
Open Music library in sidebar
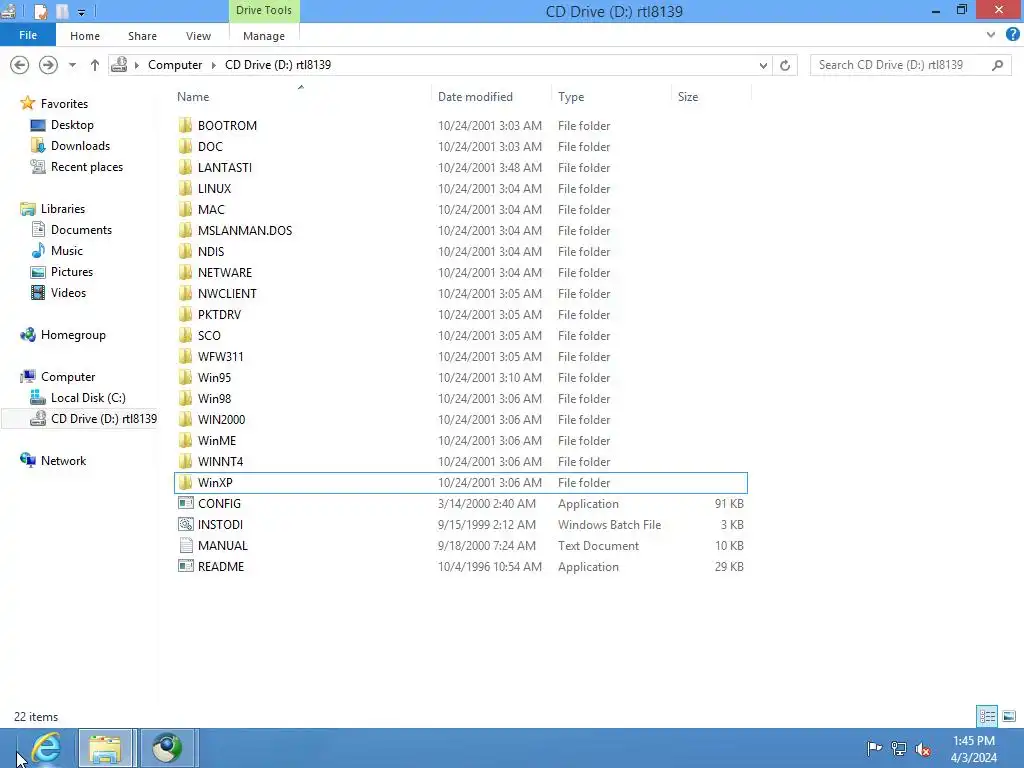coord(67,251)
